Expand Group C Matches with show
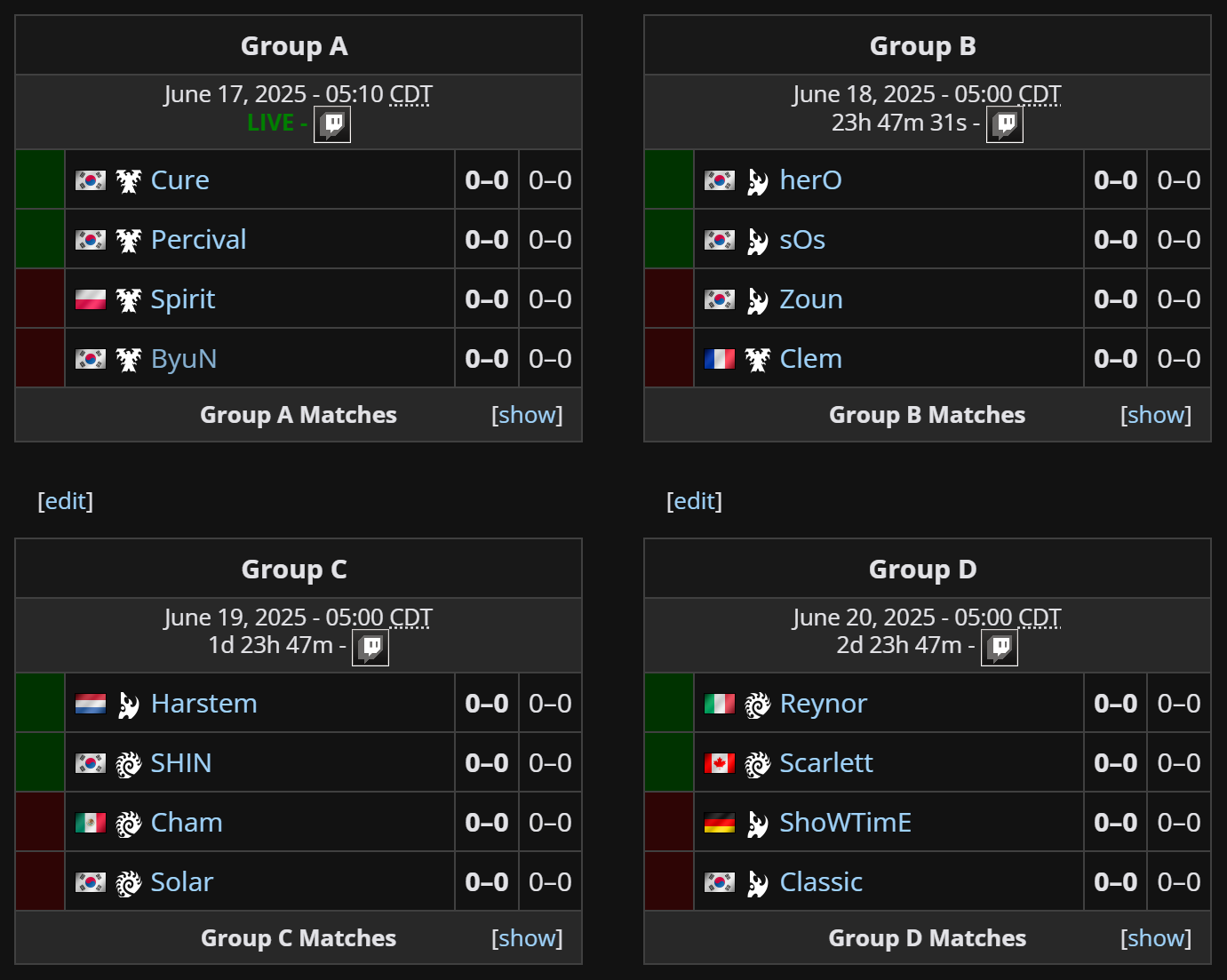This screenshot has width=1227, height=980. coord(527,938)
